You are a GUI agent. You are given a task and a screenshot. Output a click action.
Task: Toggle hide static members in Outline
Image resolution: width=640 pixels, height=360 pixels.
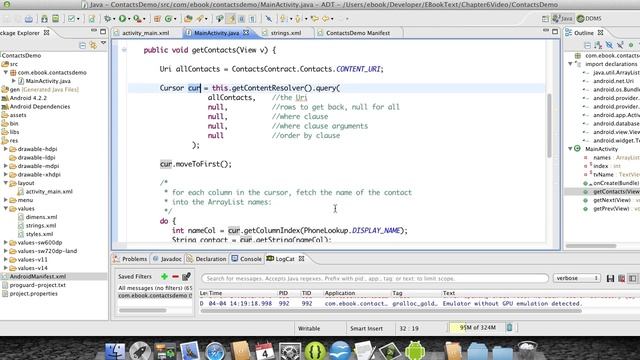tap(620, 45)
